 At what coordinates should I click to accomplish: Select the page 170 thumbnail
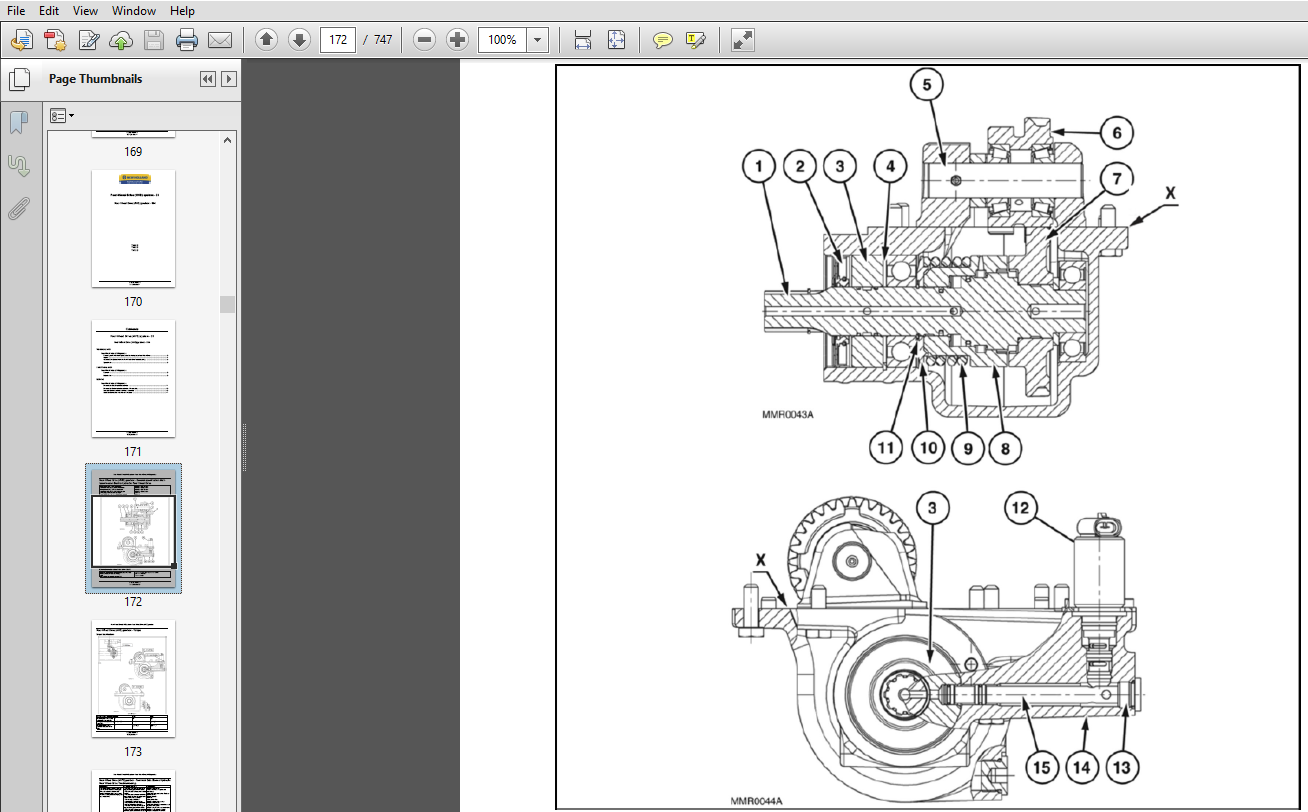coord(133,228)
